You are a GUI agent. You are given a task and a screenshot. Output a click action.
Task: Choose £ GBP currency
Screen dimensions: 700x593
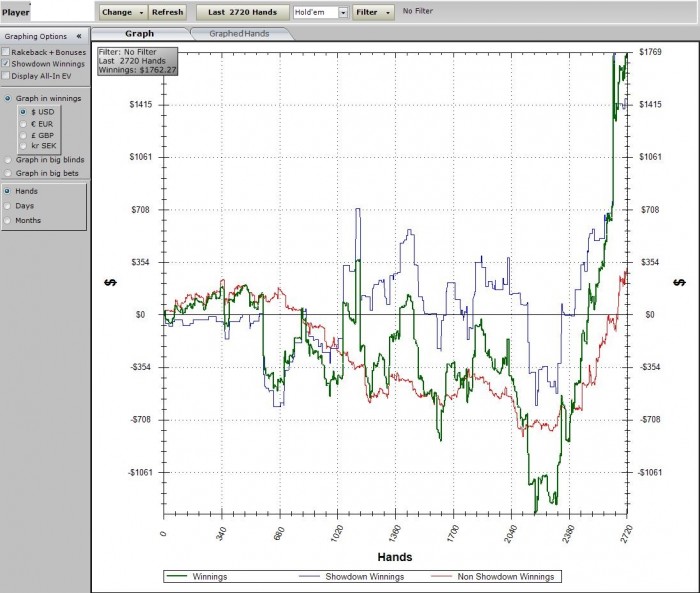(23, 135)
